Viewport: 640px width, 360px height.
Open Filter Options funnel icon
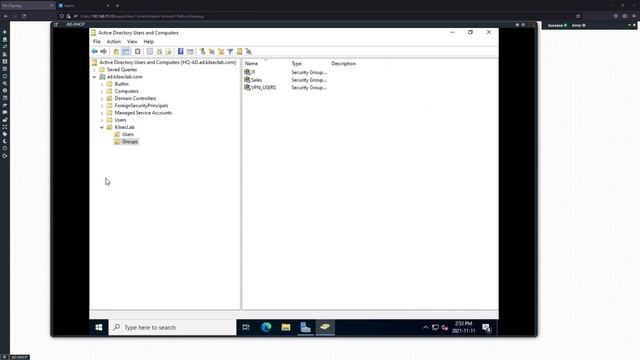[230, 51]
